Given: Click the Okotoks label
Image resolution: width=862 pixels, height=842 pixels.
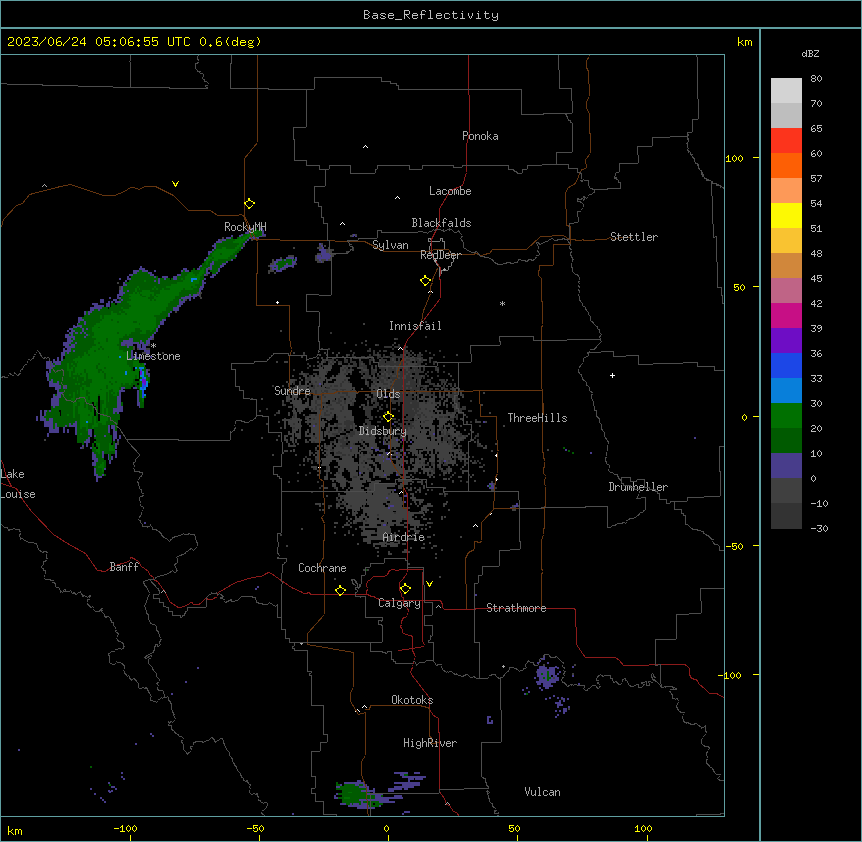Looking at the screenshot, I should point(412,700).
